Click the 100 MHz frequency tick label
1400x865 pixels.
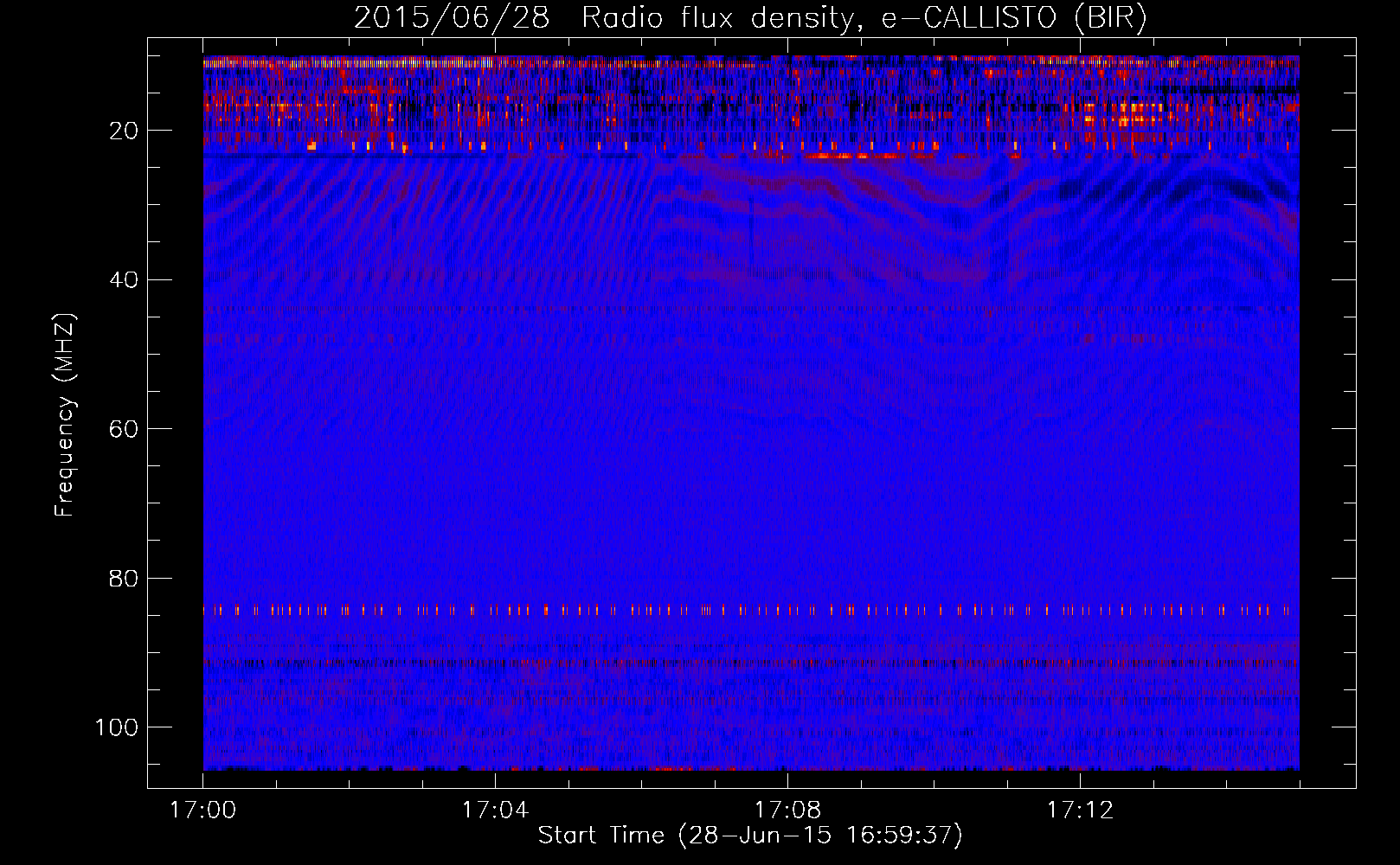[117, 727]
